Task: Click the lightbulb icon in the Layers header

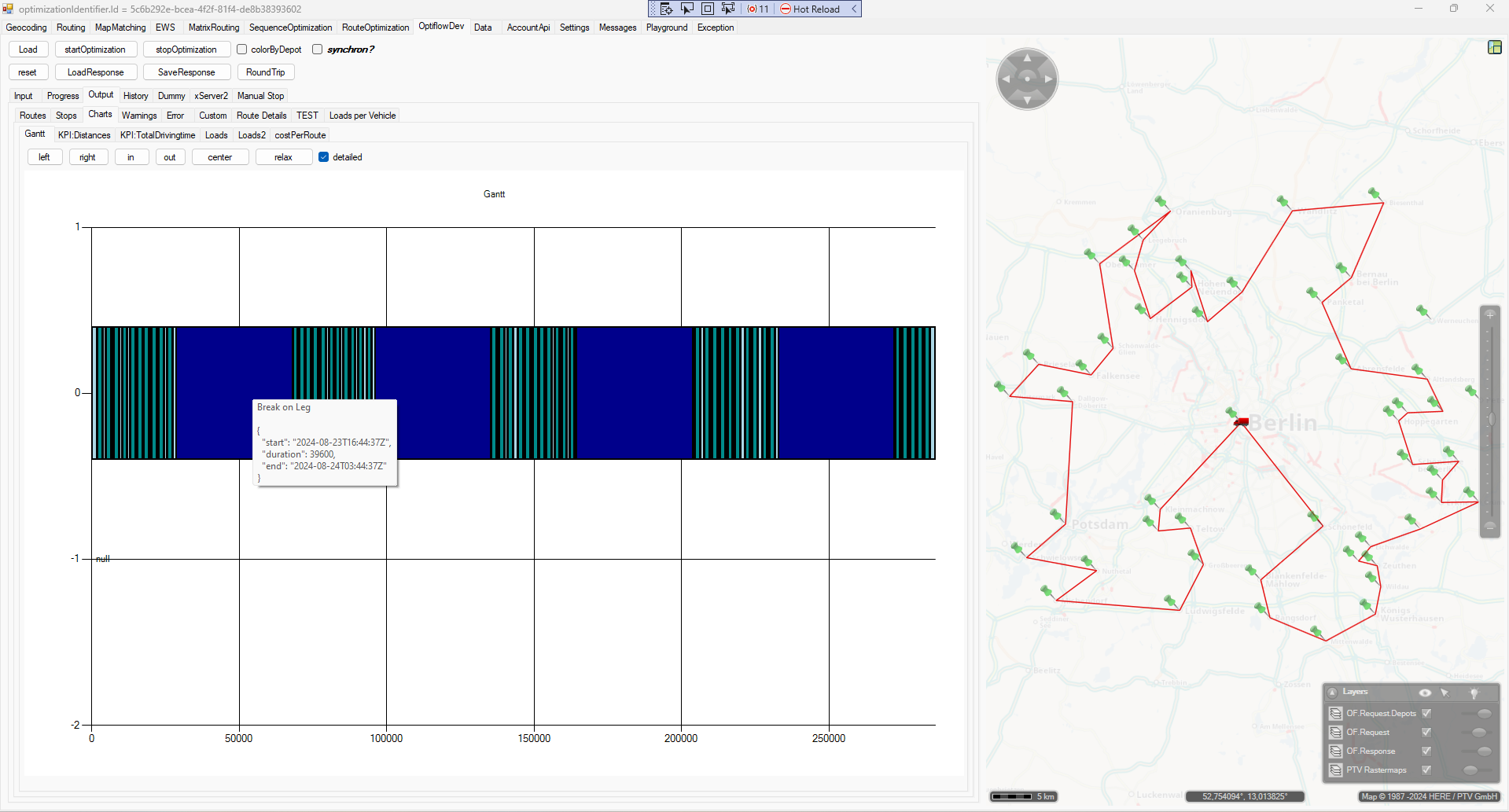Action: [x=1474, y=693]
